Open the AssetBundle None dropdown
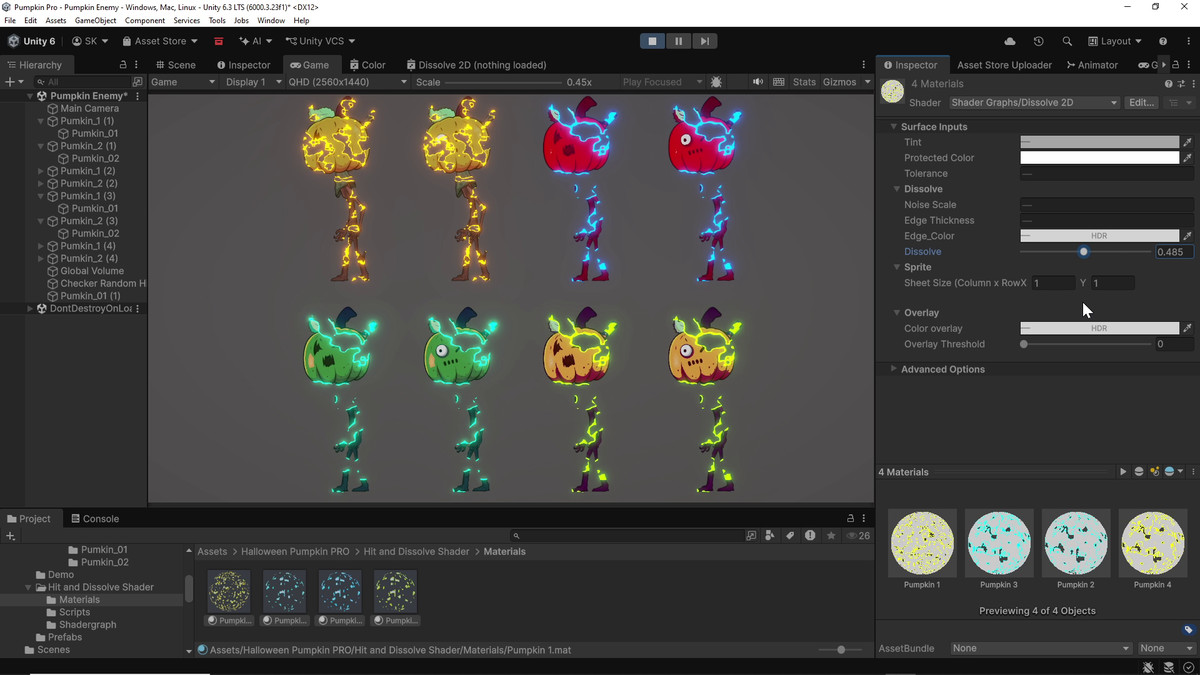 pyautogui.click(x=1041, y=648)
